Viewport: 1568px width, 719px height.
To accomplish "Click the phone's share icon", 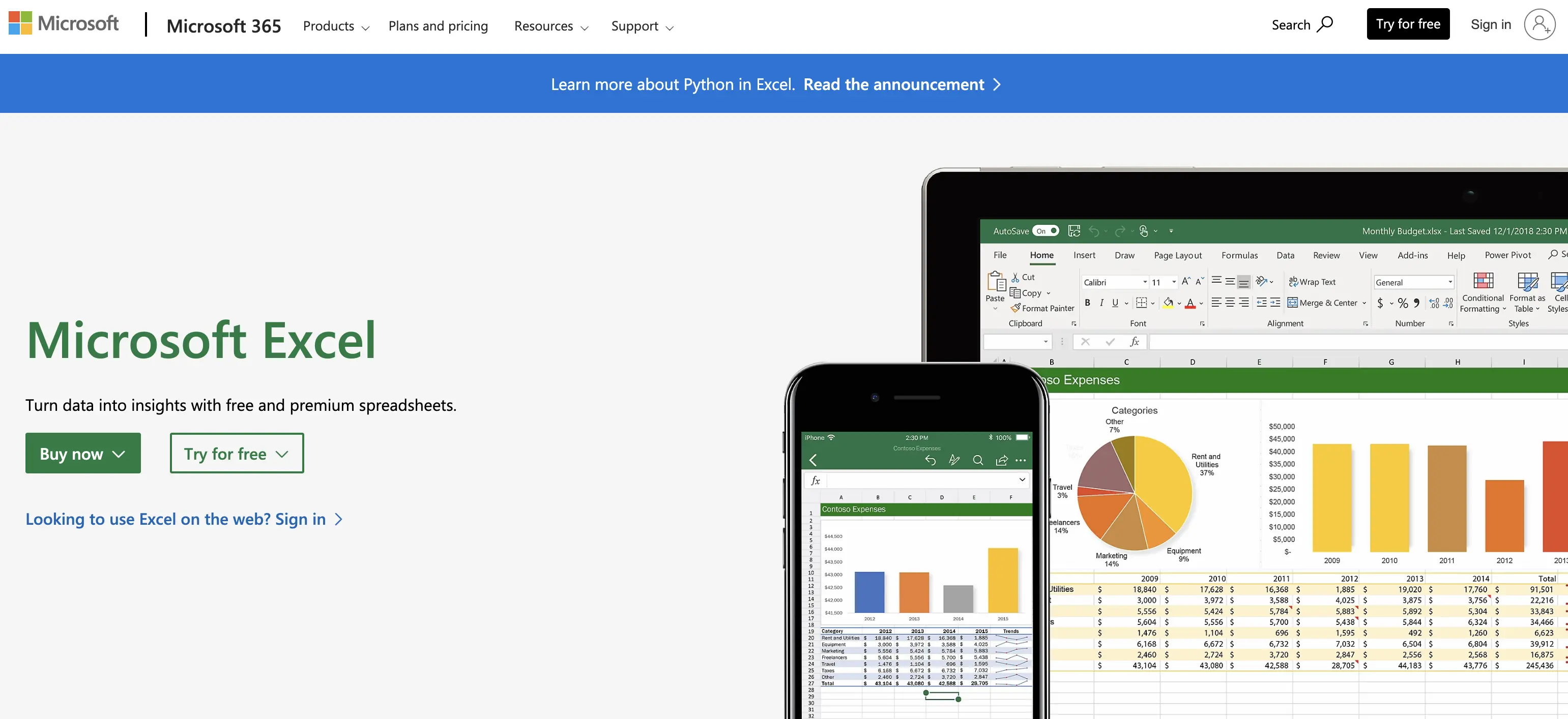I will 1001,461.
